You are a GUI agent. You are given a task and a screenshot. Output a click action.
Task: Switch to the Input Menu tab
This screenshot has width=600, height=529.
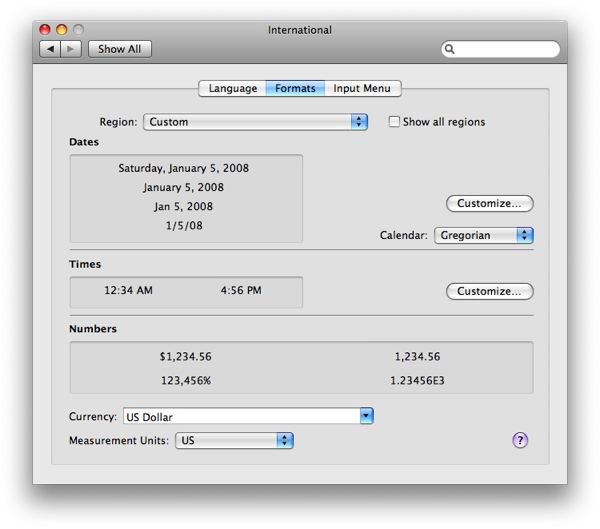click(362, 89)
